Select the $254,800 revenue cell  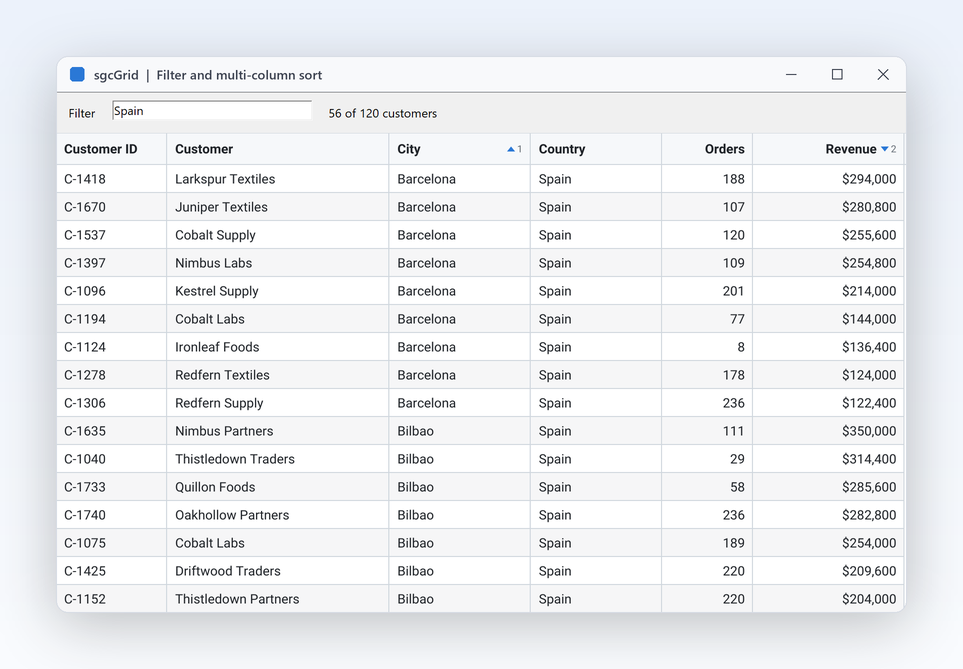tap(828, 263)
